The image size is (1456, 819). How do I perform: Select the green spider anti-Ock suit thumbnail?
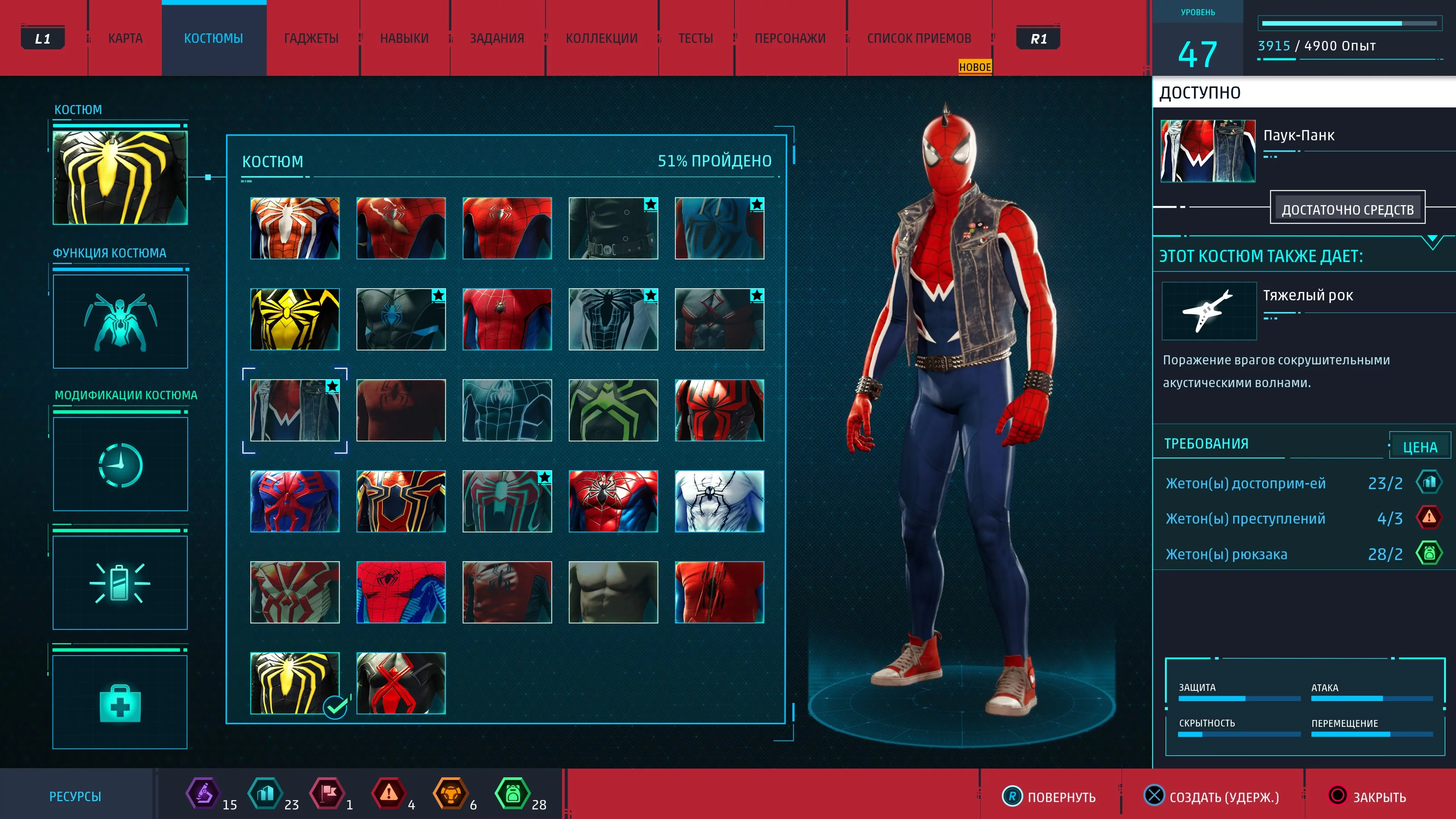(x=613, y=410)
